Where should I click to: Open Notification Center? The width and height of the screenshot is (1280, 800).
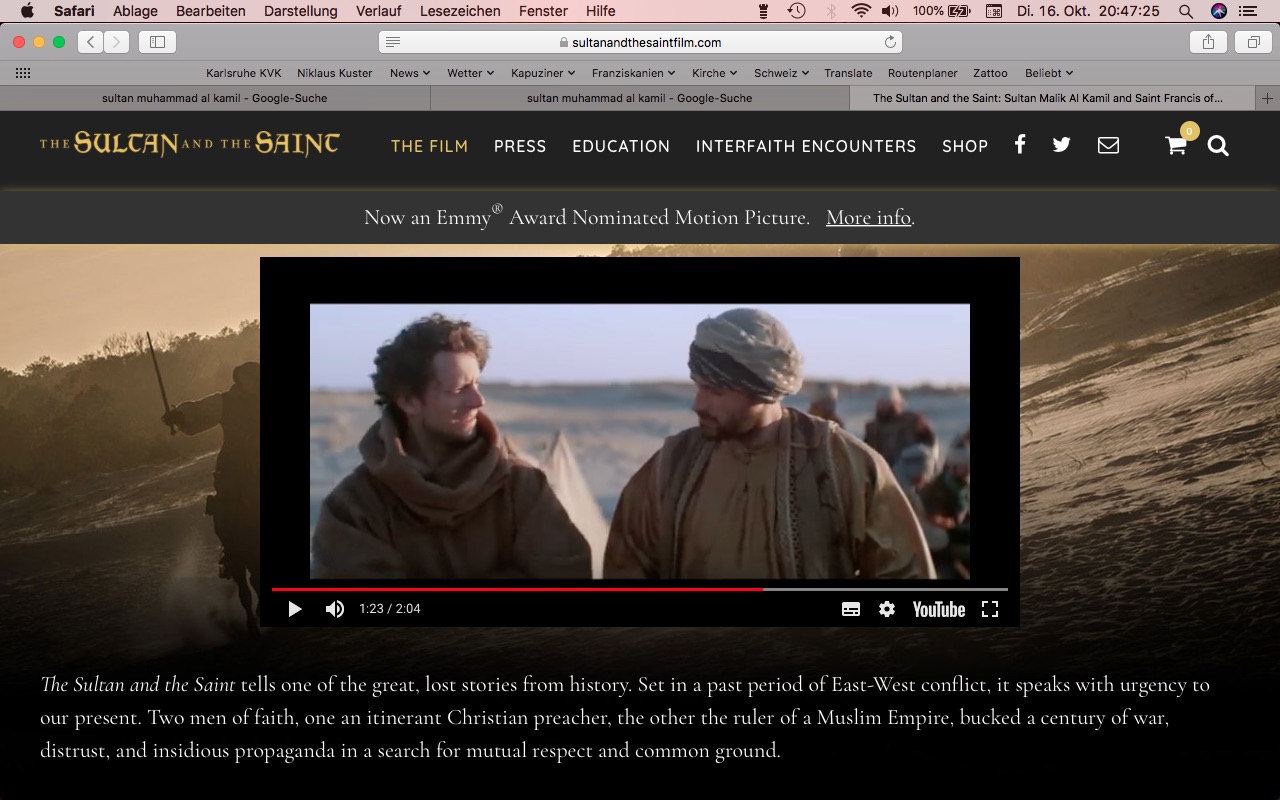point(1248,11)
